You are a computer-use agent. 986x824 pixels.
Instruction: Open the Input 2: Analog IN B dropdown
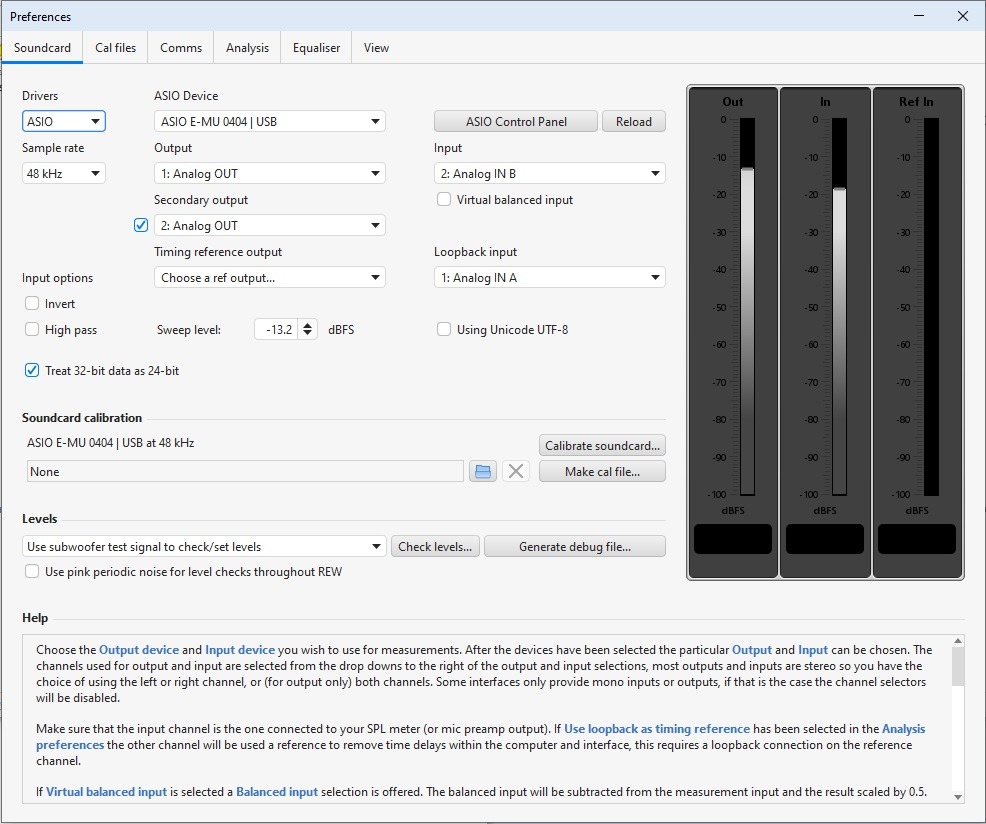(550, 173)
